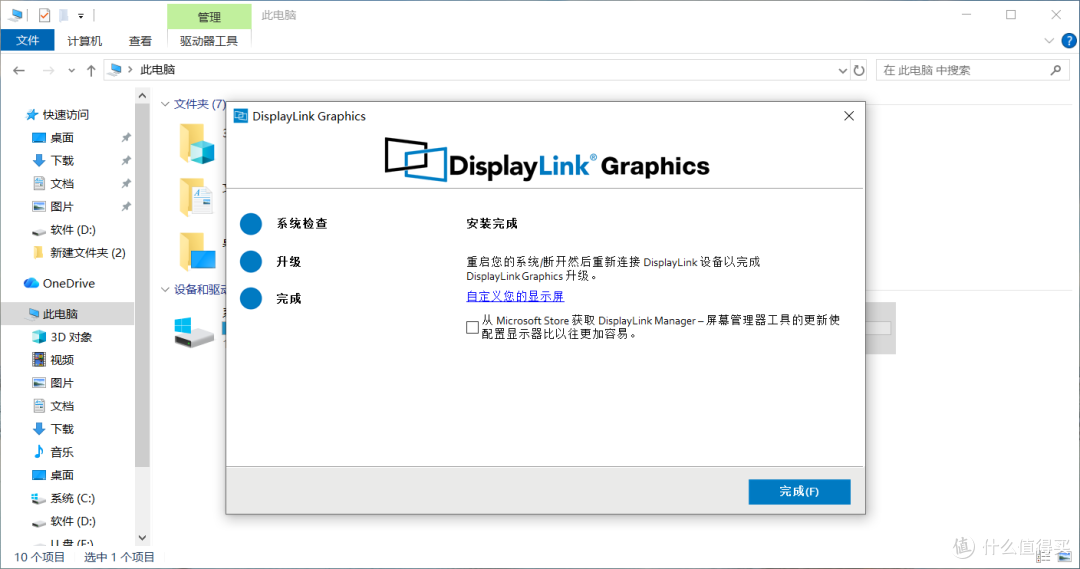Viewport: 1080px width, 569px height.
Task: Open 桌面 under 此电脑
Action: 62,475
